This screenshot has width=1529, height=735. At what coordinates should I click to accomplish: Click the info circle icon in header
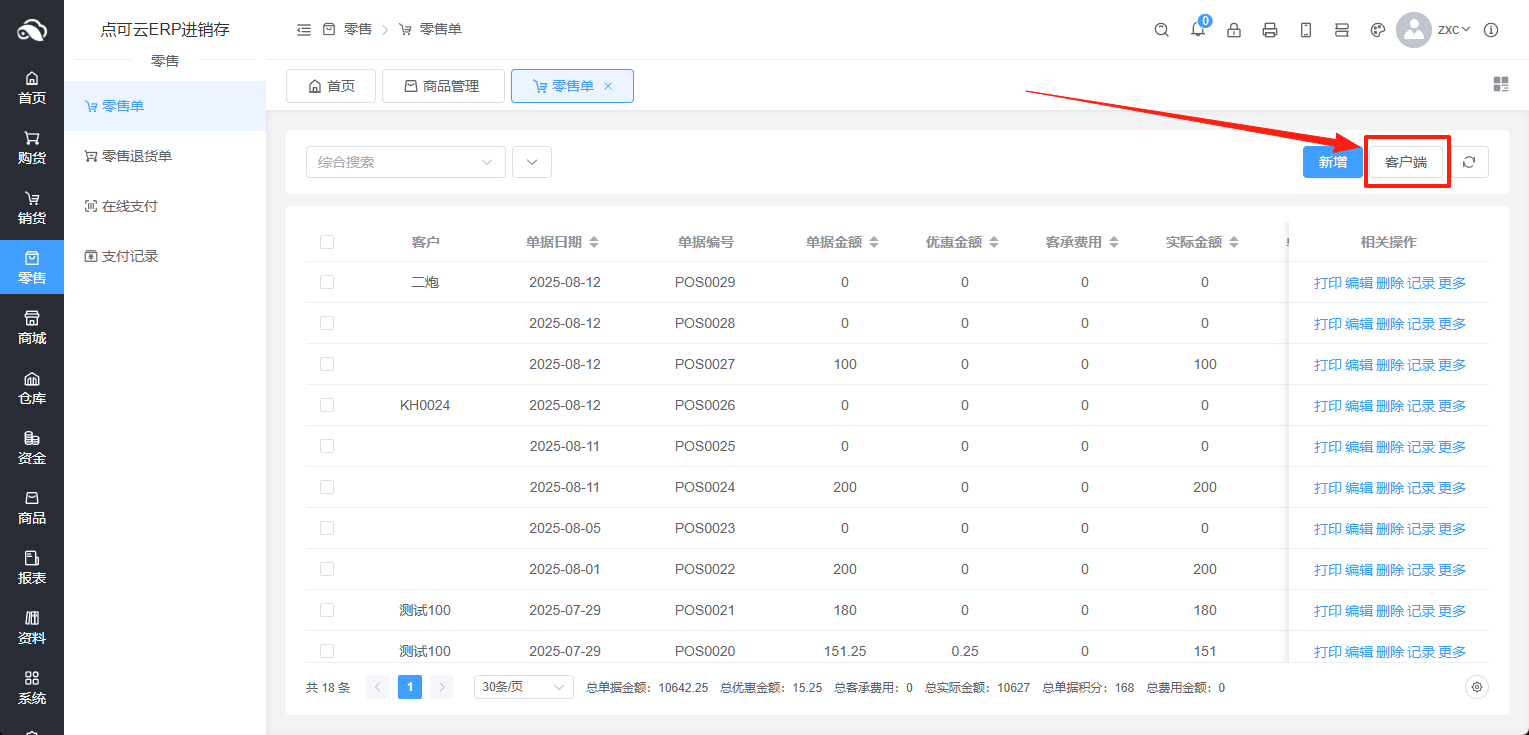tap(1491, 30)
